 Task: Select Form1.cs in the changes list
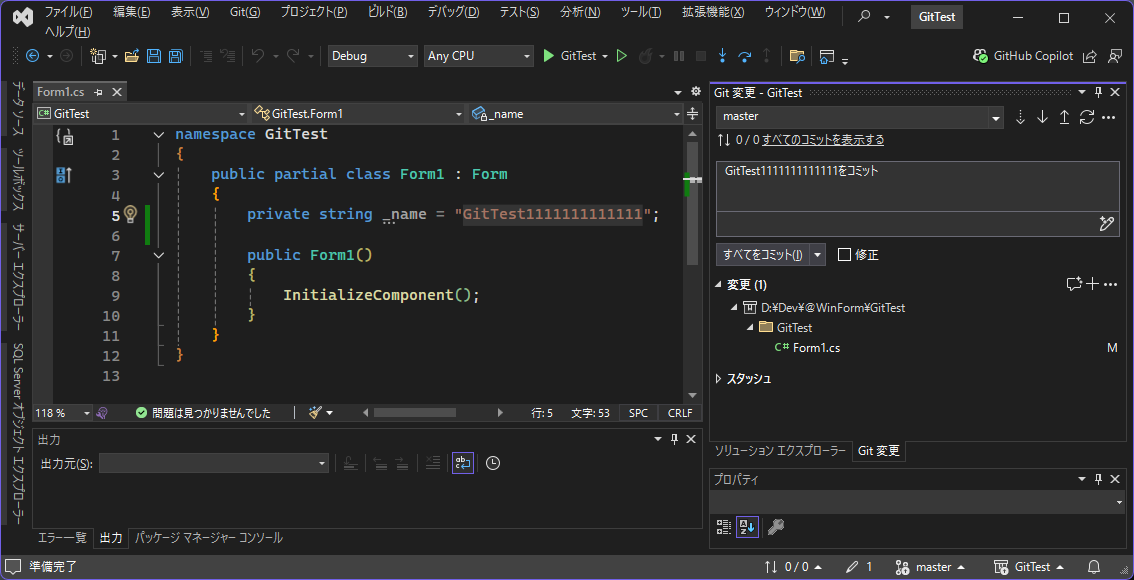(x=816, y=348)
